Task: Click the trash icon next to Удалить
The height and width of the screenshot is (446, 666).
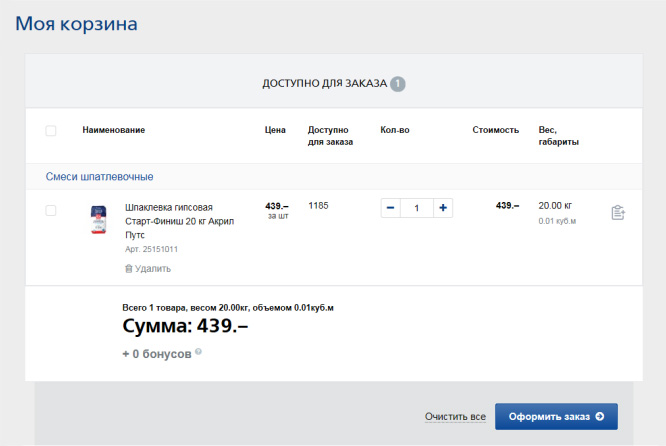Action: (128, 268)
